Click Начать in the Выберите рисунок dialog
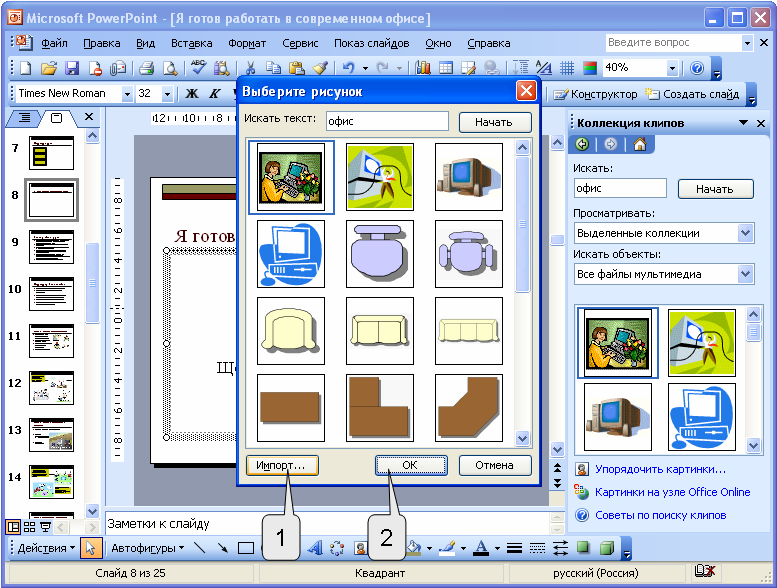The width and height of the screenshot is (777, 588). [495, 122]
